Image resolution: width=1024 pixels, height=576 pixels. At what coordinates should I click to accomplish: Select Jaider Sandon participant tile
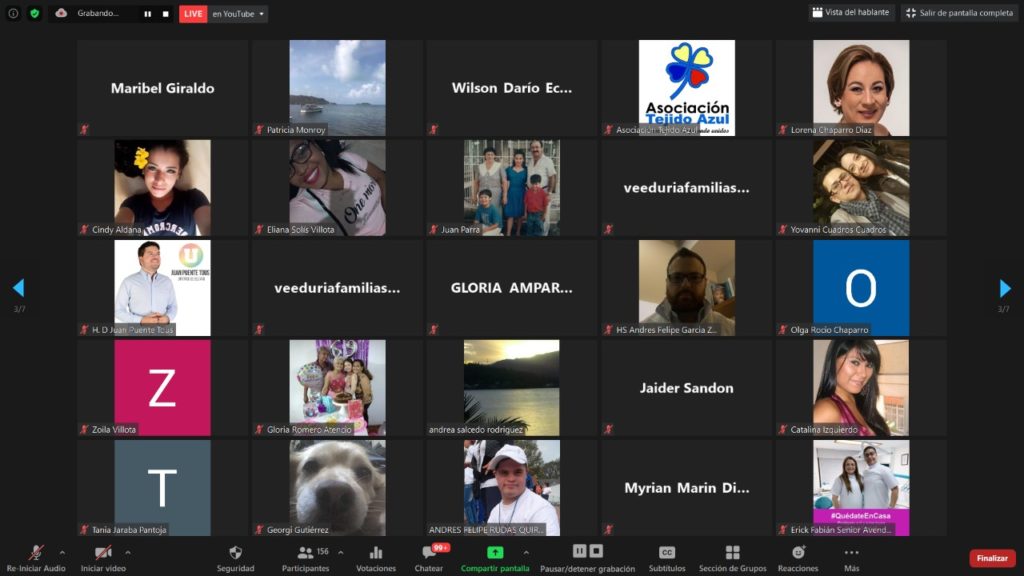click(x=686, y=388)
